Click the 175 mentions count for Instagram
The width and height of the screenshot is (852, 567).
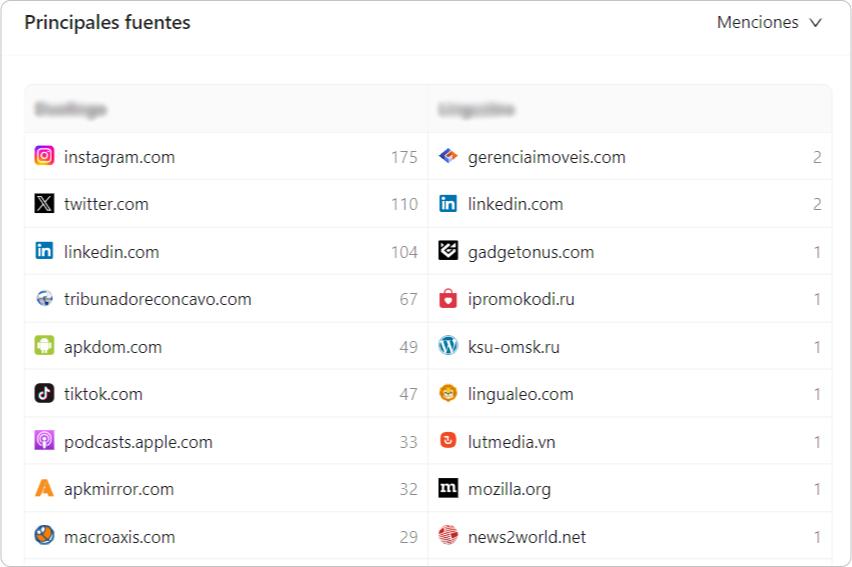(x=404, y=157)
